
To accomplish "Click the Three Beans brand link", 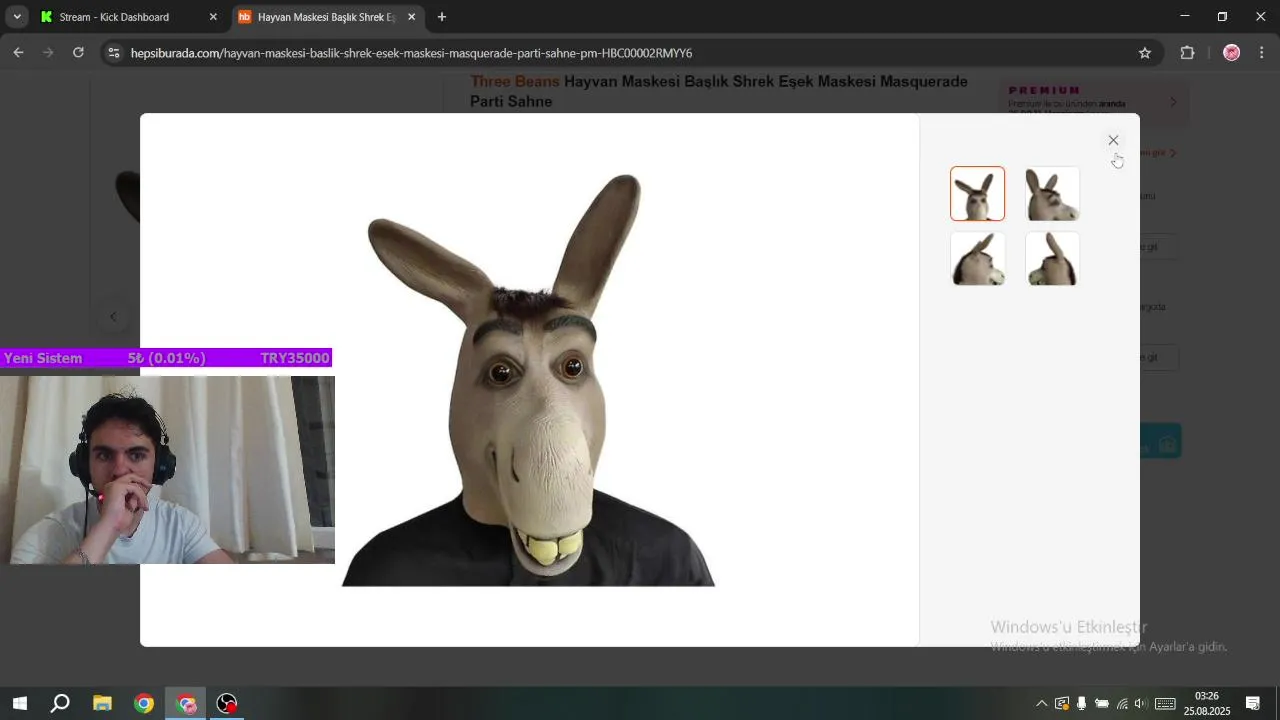I will (x=515, y=82).
